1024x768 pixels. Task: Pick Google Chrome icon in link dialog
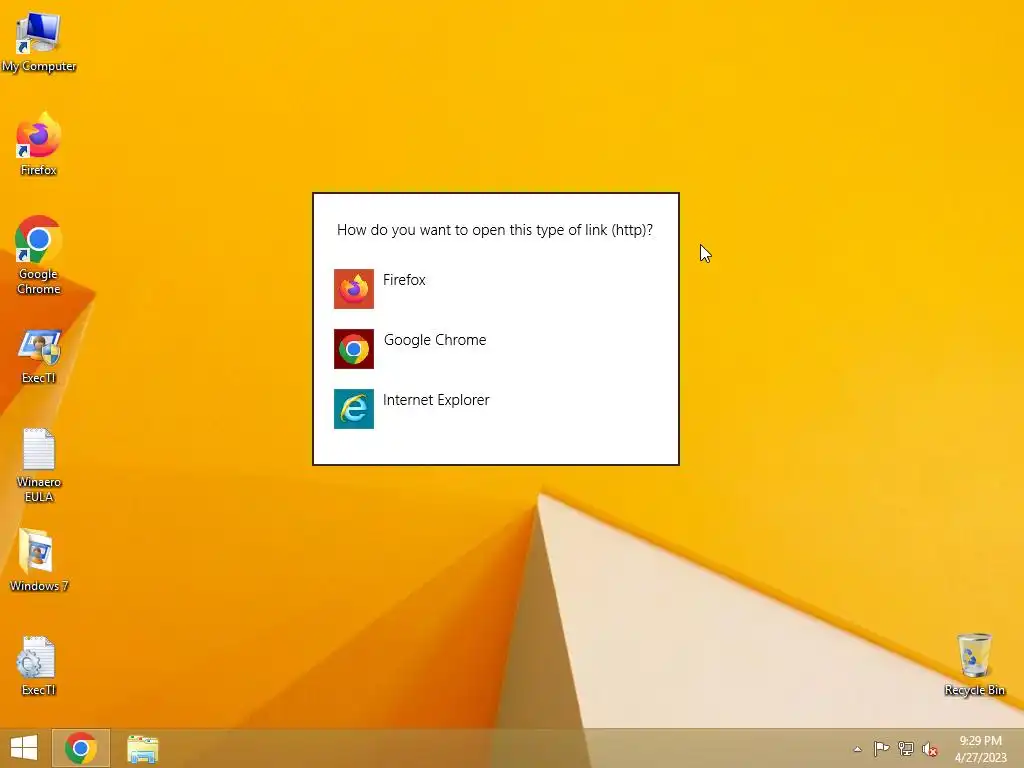354,349
